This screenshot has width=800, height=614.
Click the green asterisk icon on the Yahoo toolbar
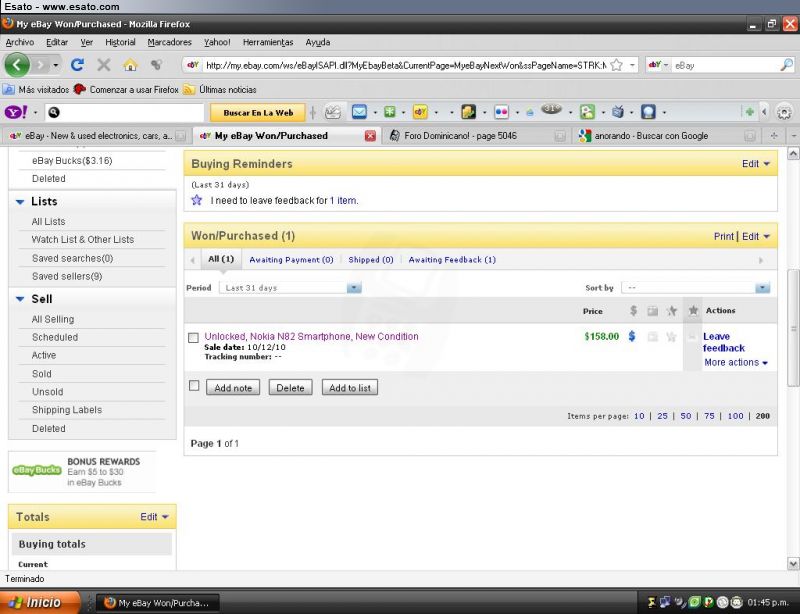tap(390, 112)
